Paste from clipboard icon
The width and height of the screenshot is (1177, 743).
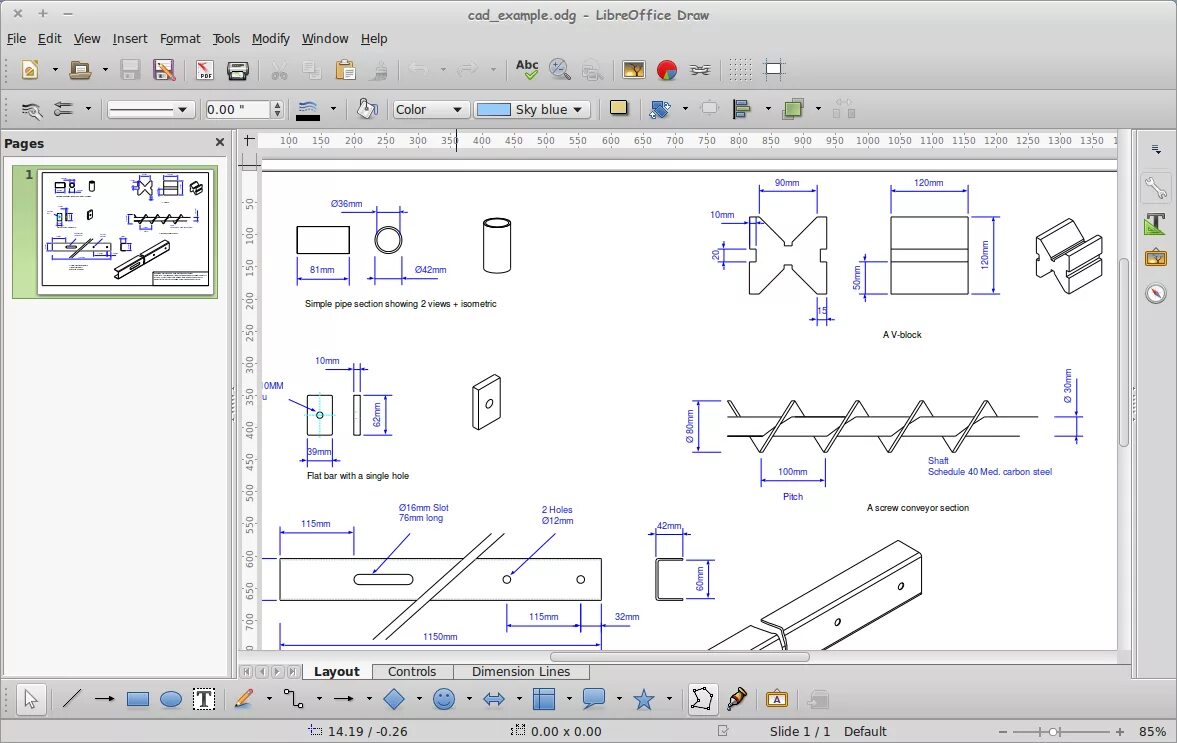(345, 70)
